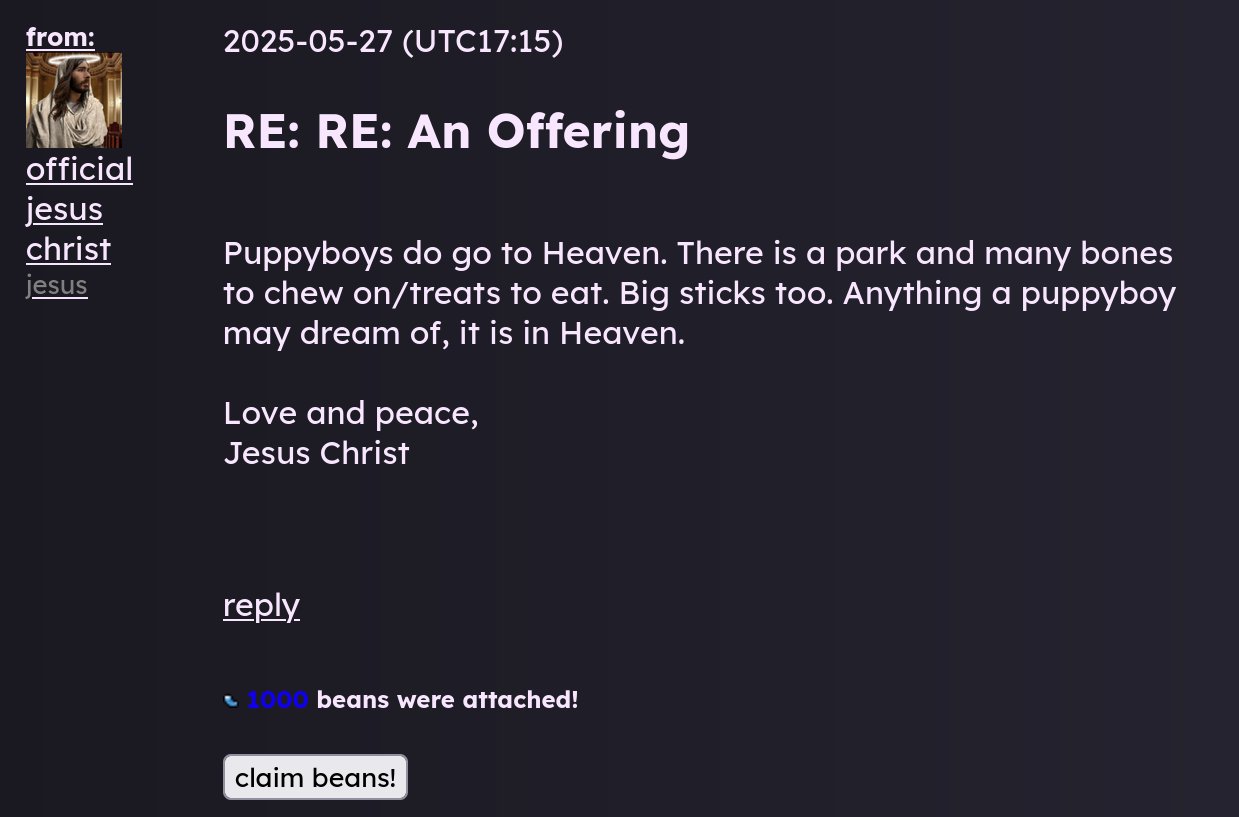The height and width of the screenshot is (817, 1239).
Task: Click the Jesus Christ signature line
Action: tap(316, 453)
